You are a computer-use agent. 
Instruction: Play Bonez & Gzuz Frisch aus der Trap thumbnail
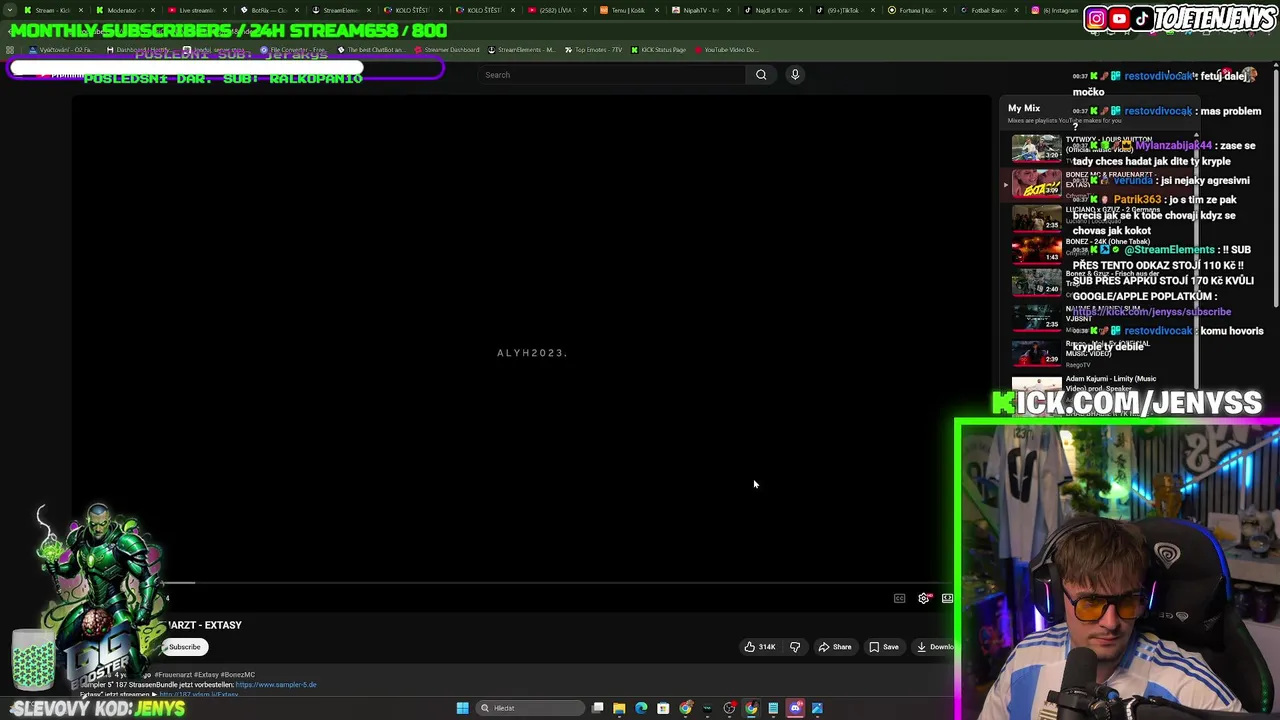point(1036,283)
